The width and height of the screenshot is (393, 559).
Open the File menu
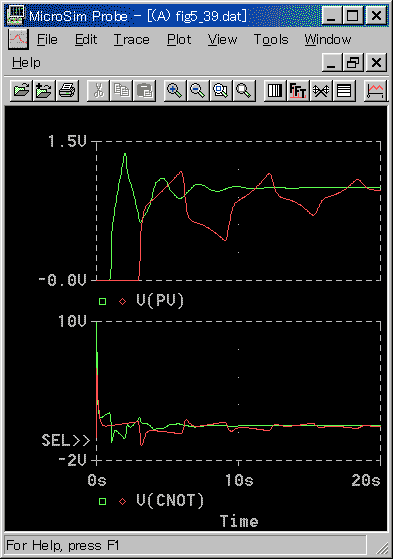[x=47, y=39]
